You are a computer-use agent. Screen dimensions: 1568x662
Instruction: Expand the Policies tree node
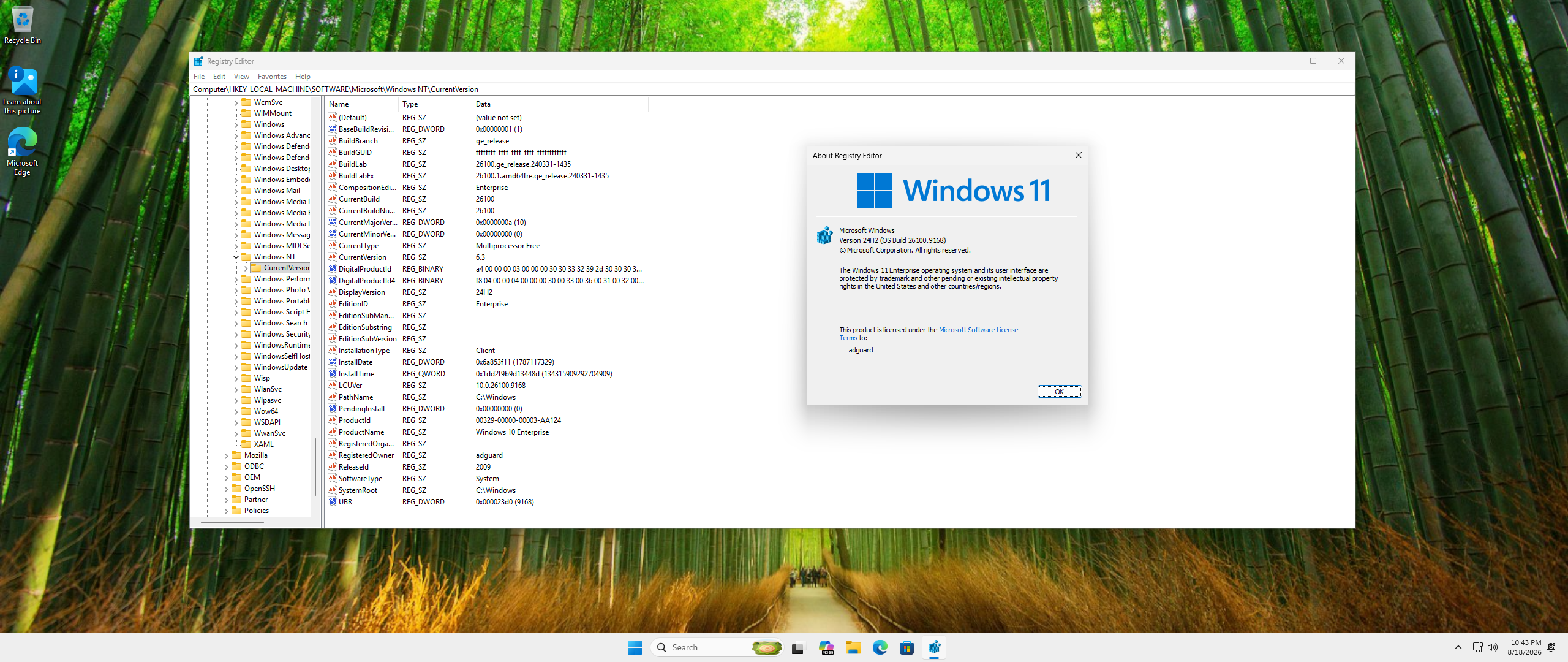pos(226,511)
